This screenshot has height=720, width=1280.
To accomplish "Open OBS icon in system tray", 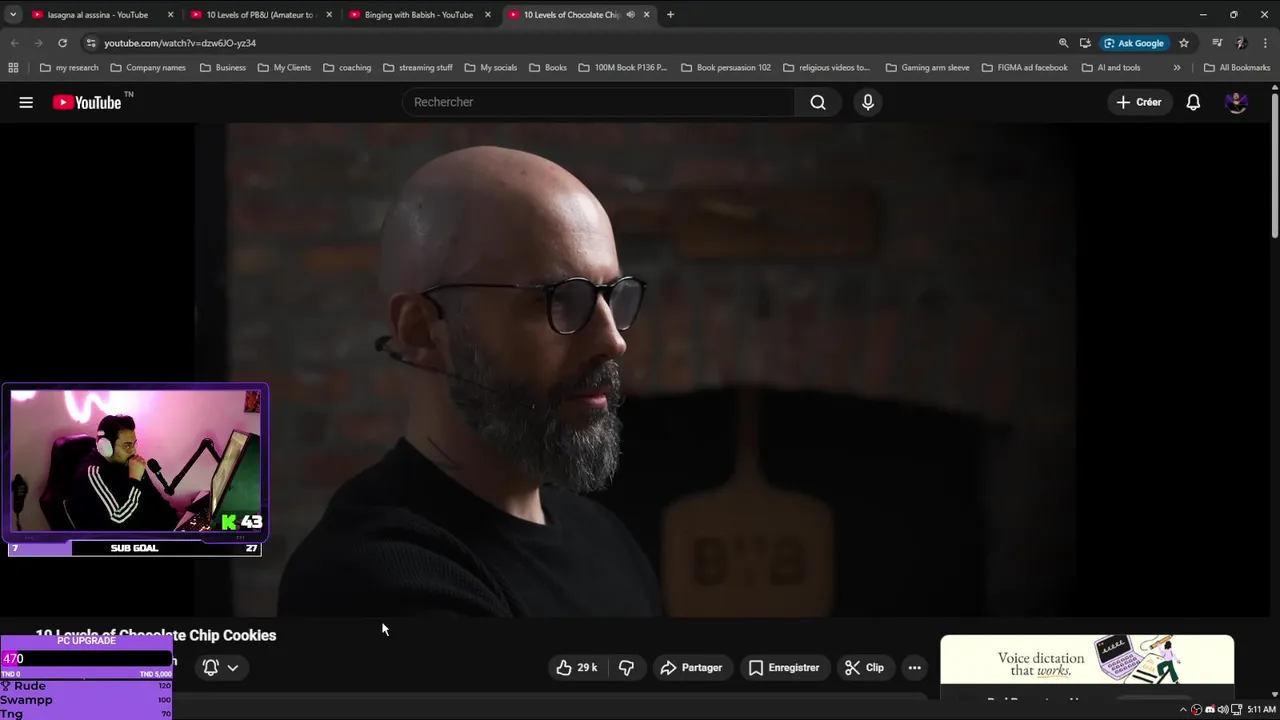I will [1197, 709].
